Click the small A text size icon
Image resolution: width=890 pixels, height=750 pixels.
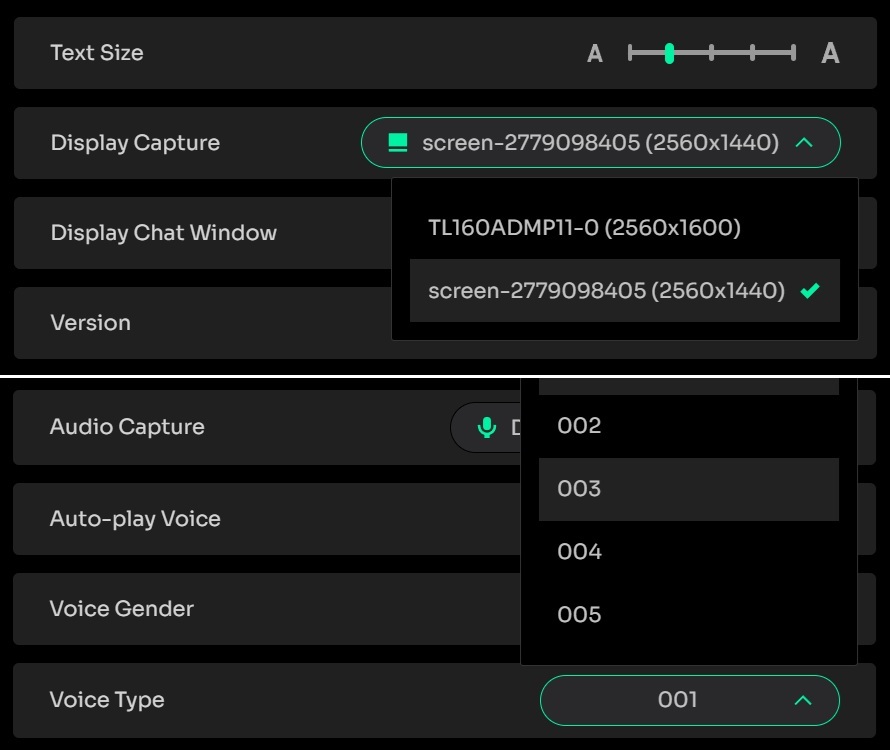point(594,53)
